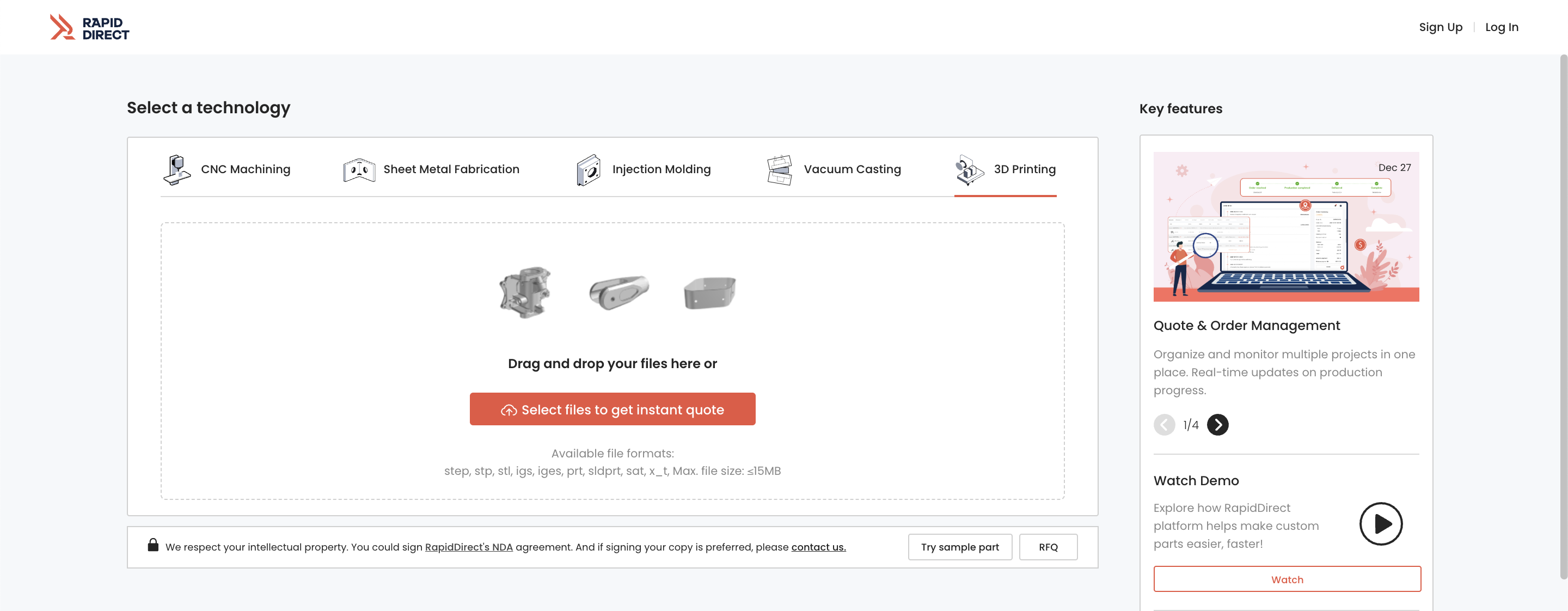Click the Sheet Metal Fabrication icon
Image resolution: width=1568 pixels, height=611 pixels.
click(359, 170)
